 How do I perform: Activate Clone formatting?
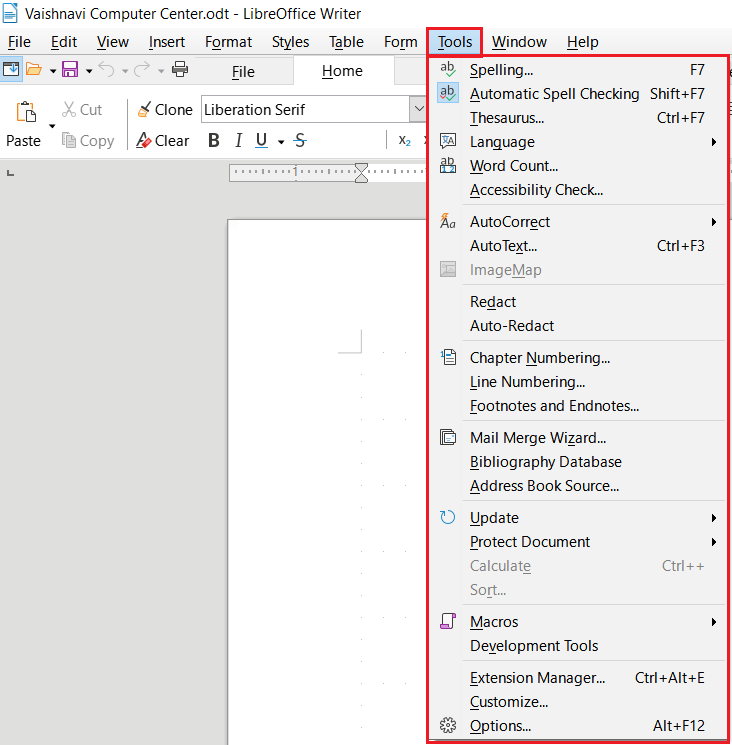click(x=164, y=109)
